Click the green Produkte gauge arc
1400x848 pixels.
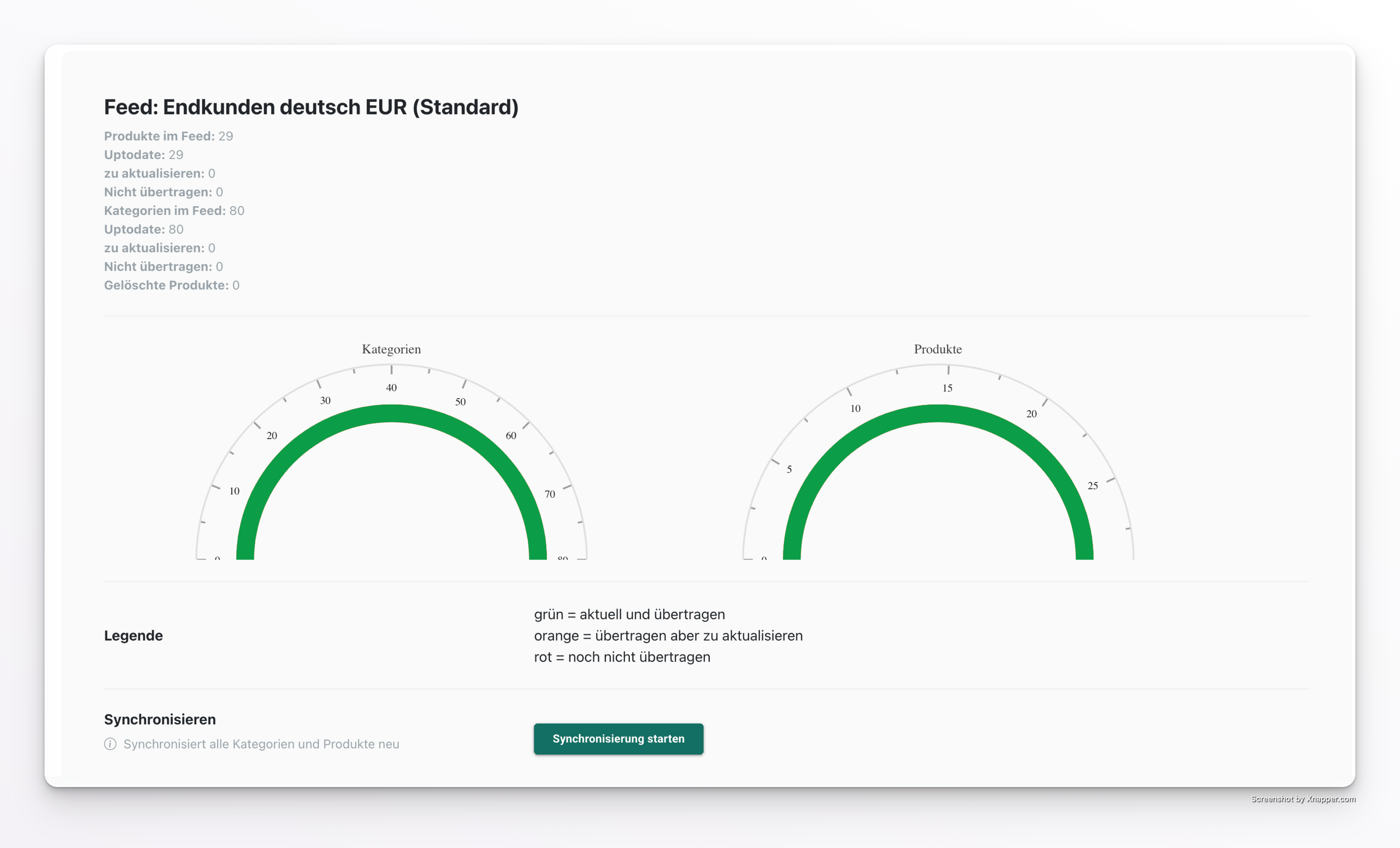point(938,413)
